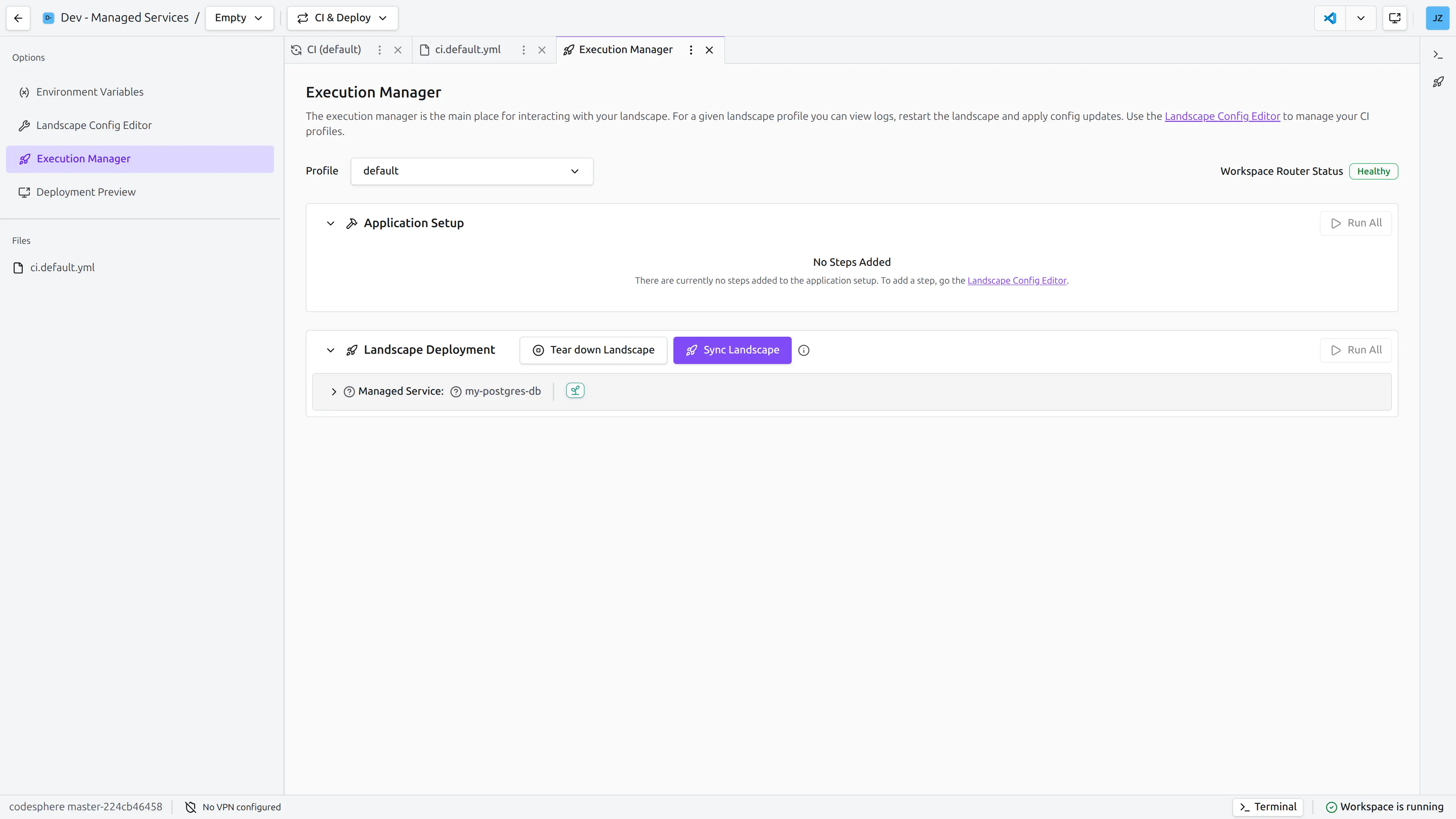Screen dimensions: 1456x819
Task: Open the rocket panel on the right edge
Action: pyautogui.click(x=1439, y=82)
